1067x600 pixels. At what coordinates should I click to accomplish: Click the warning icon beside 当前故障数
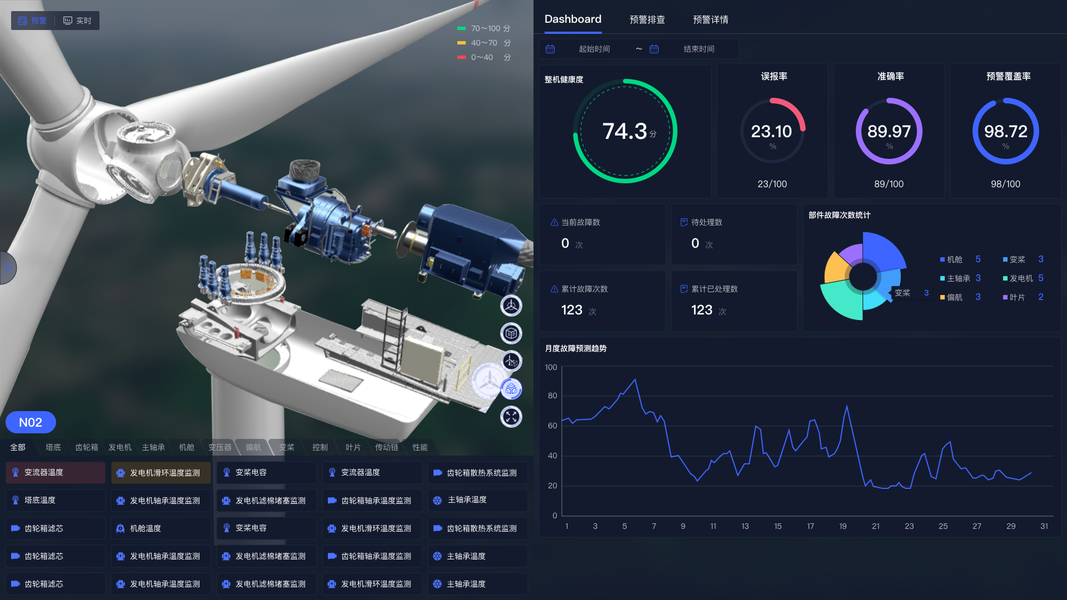coord(554,222)
